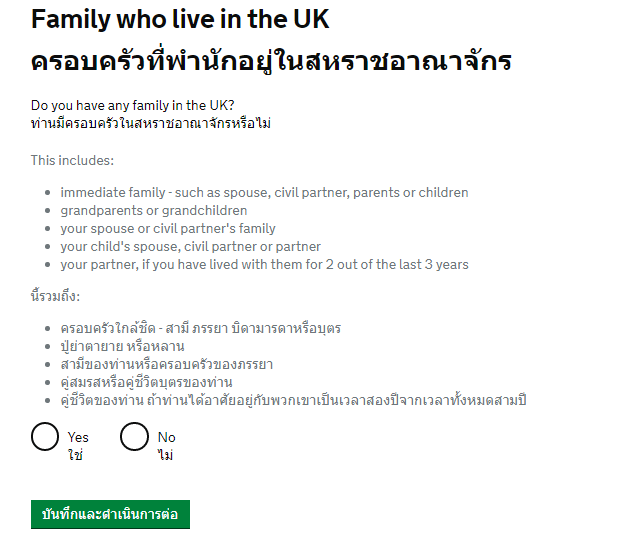Click the "immediate family" bullet item
This screenshot has width=622, height=539.
(x=264, y=193)
